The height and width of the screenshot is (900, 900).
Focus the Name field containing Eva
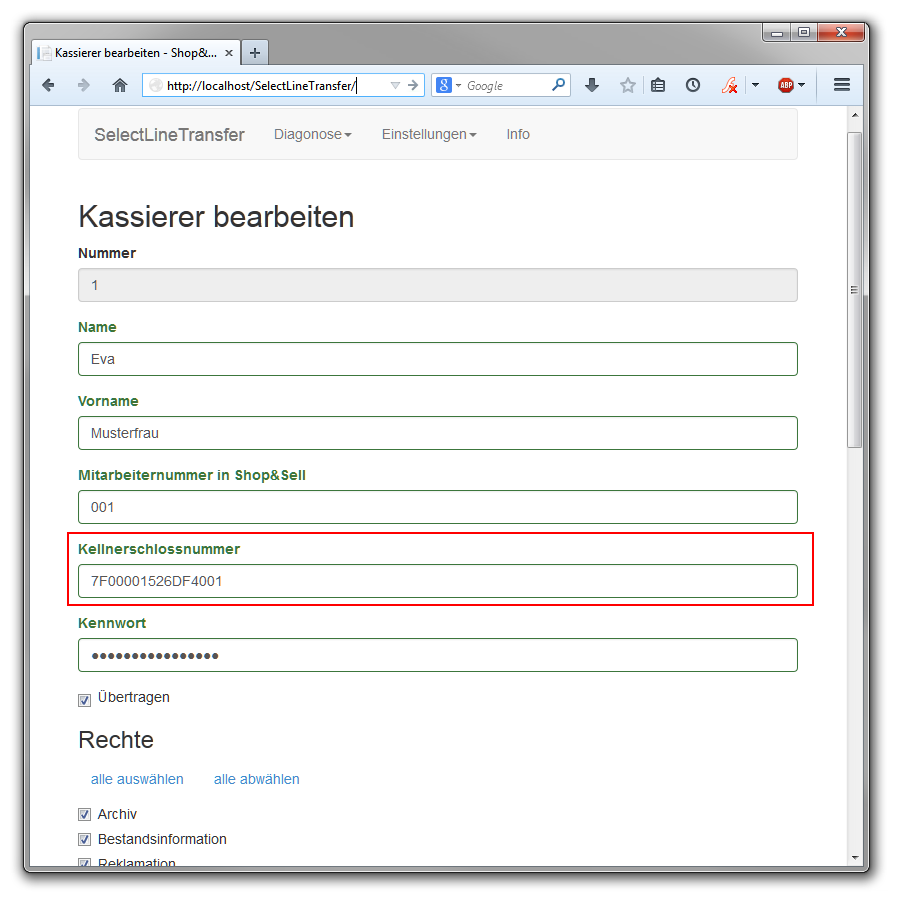point(438,359)
